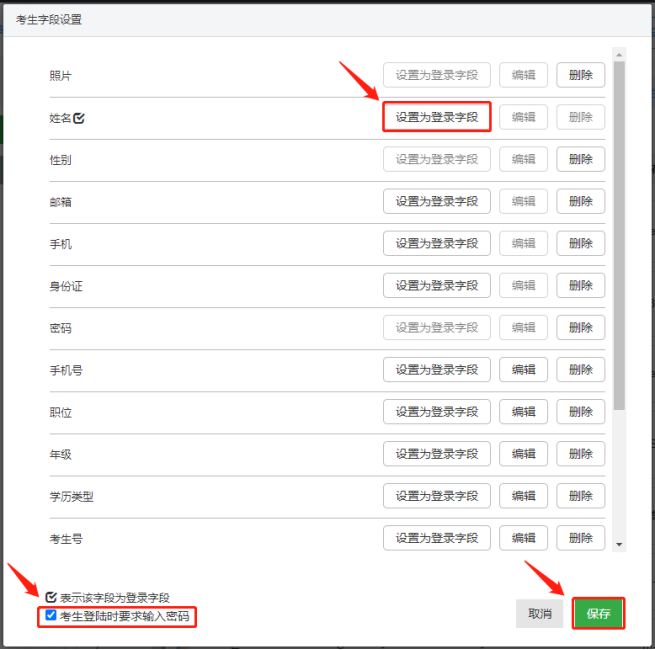The width and height of the screenshot is (655, 650).
Task: Click 设置为登录字段 in the 邮箱 row
Action: click(x=437, y=201)
